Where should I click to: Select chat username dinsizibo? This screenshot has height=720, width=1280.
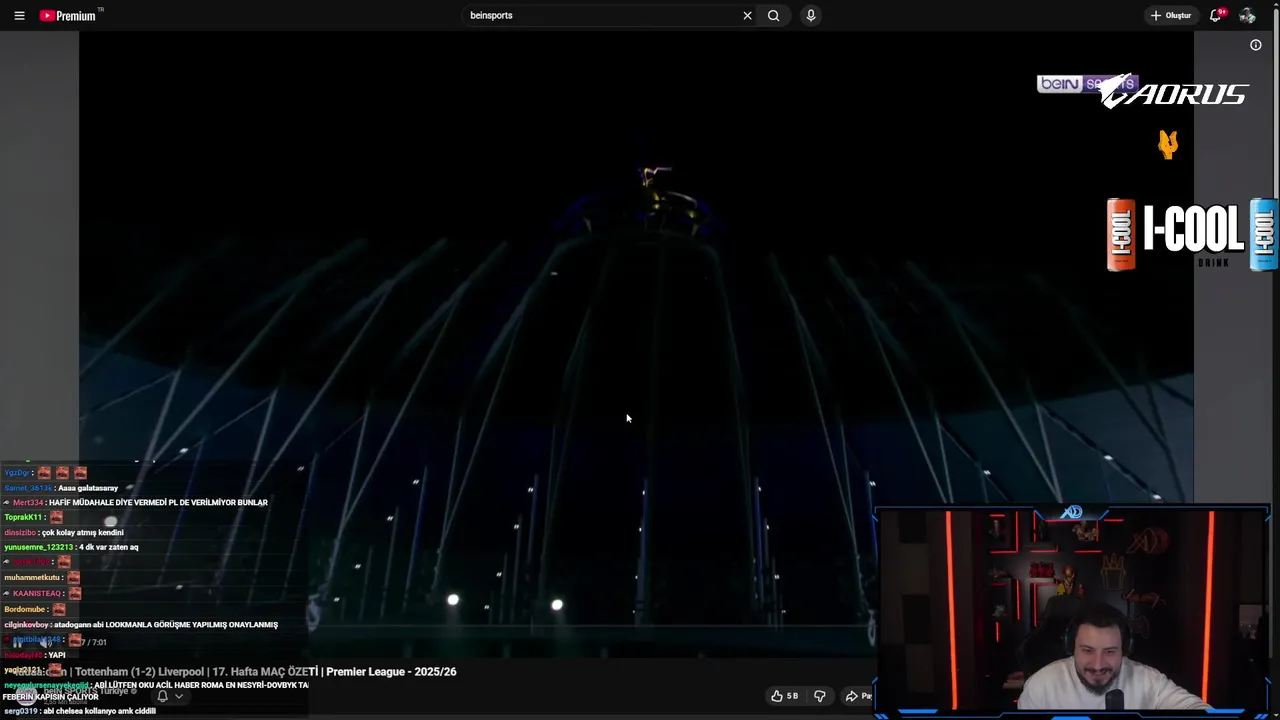[20, 533]
